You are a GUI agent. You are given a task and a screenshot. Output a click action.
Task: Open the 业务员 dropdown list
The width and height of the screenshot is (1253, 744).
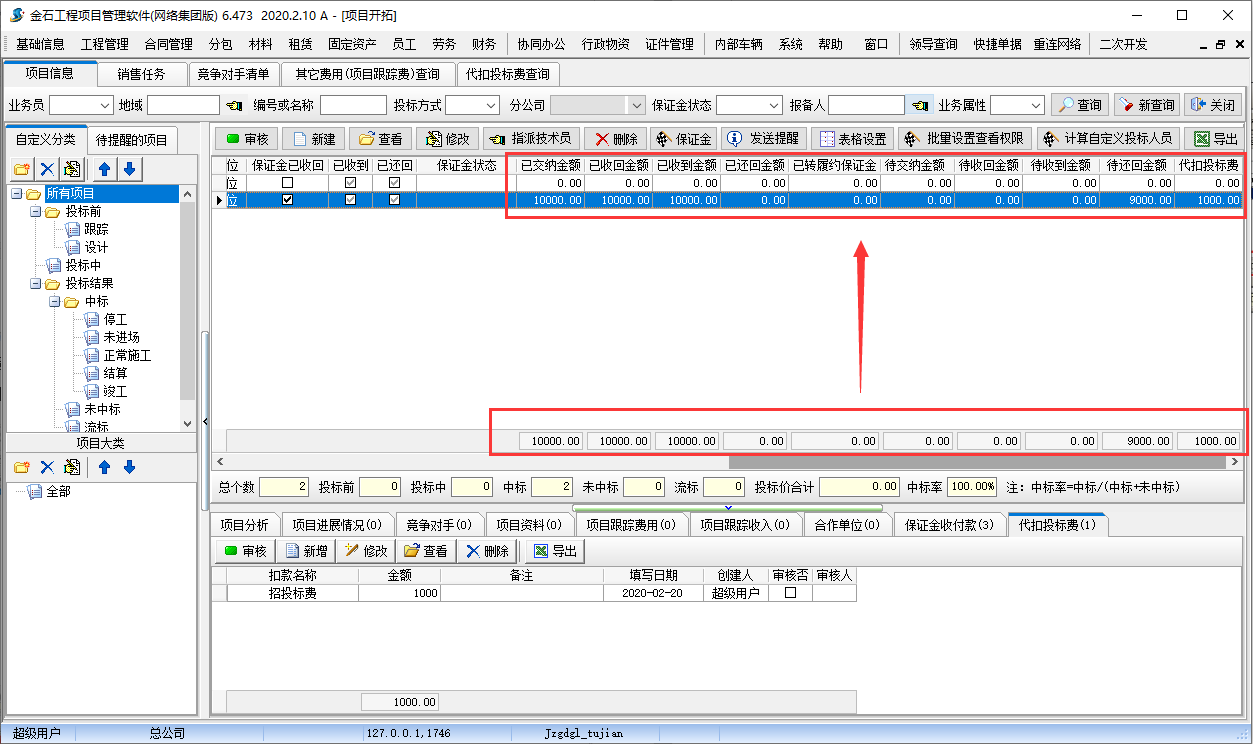(105, 105)
